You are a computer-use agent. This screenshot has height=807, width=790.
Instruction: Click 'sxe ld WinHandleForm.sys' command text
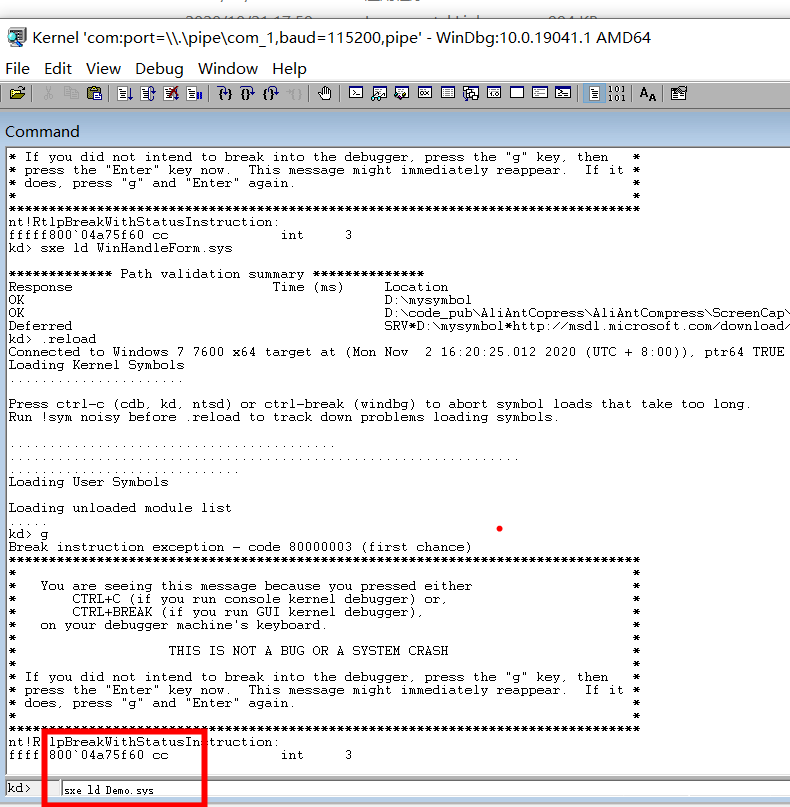coord(136,248)
